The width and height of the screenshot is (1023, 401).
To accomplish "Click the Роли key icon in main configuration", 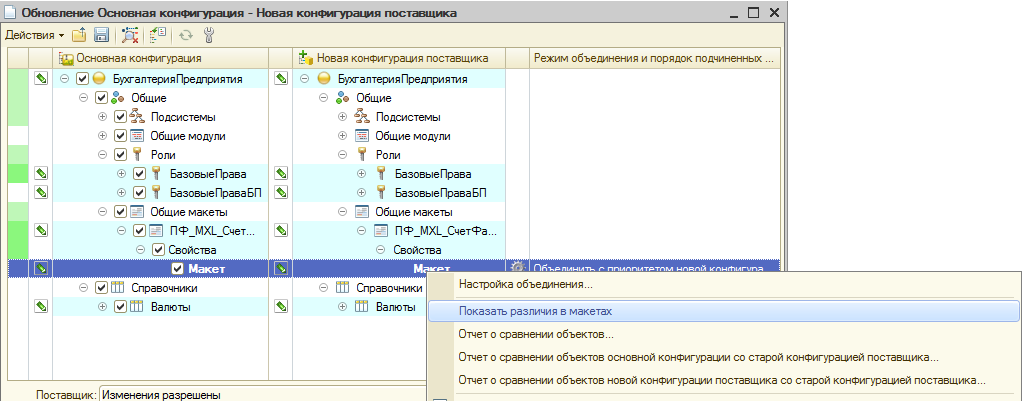I will pyautogui.click(x=136, y=155).
